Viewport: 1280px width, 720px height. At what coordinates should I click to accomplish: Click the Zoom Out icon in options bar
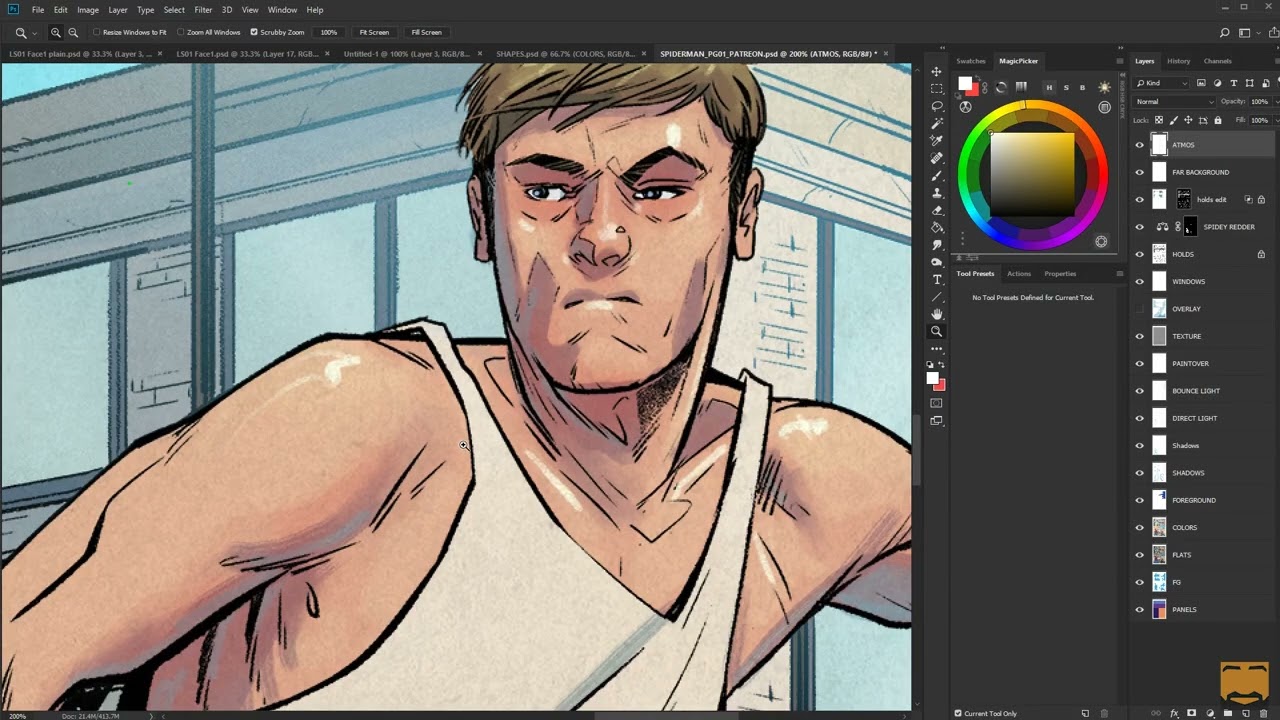coord(73,32)
